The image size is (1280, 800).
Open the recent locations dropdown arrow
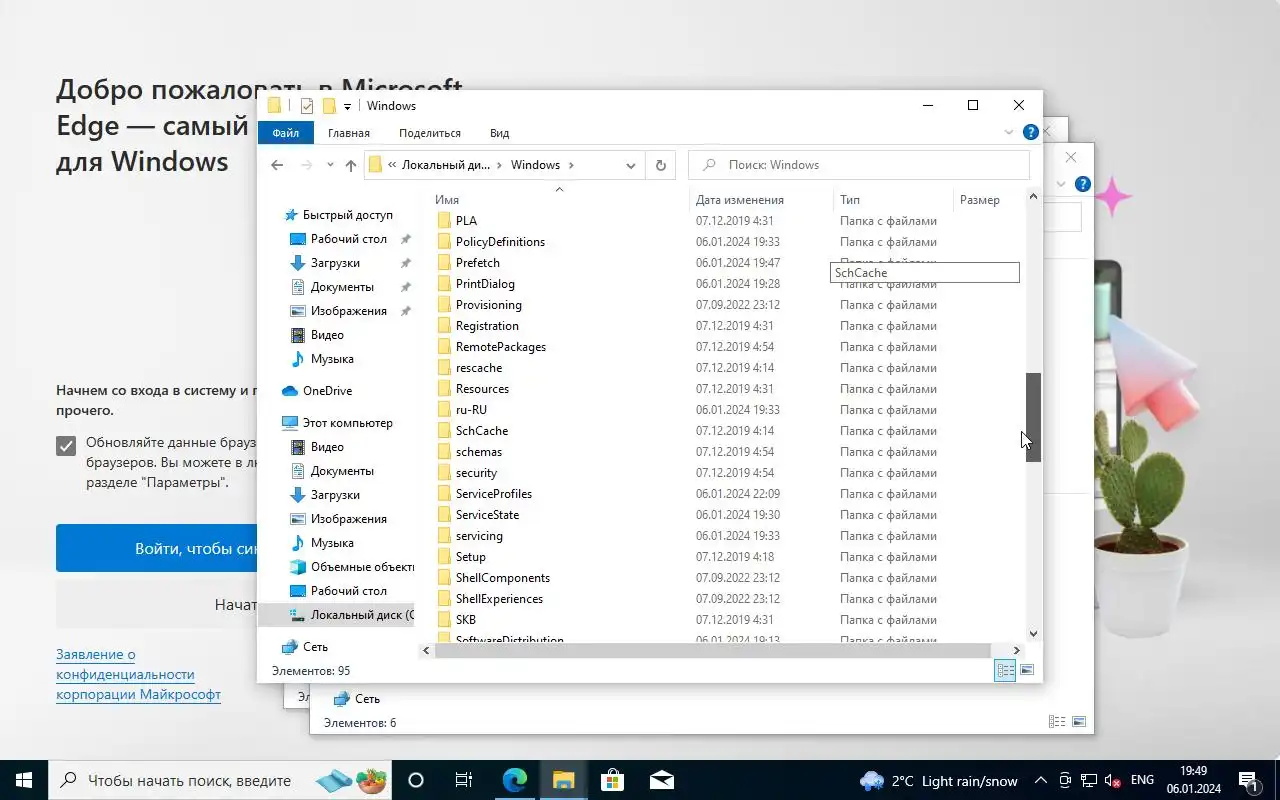[x=330, y=165]
